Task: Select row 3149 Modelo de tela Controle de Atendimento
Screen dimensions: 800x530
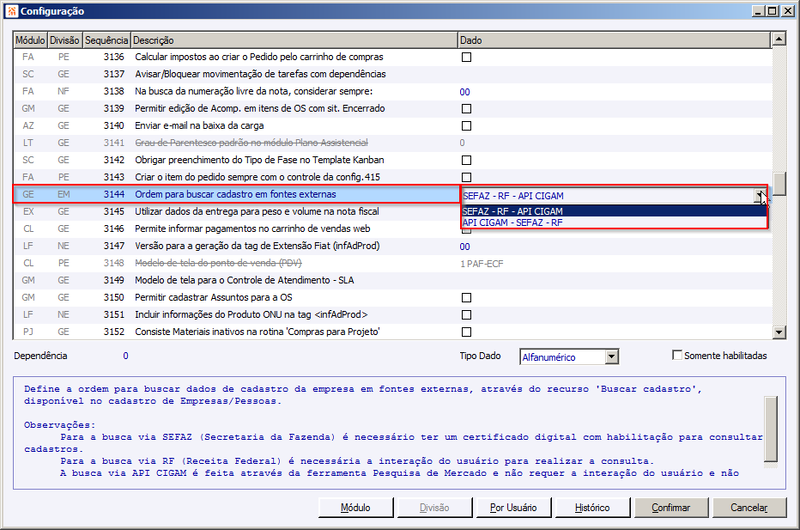Action: [x=392, y=281]
